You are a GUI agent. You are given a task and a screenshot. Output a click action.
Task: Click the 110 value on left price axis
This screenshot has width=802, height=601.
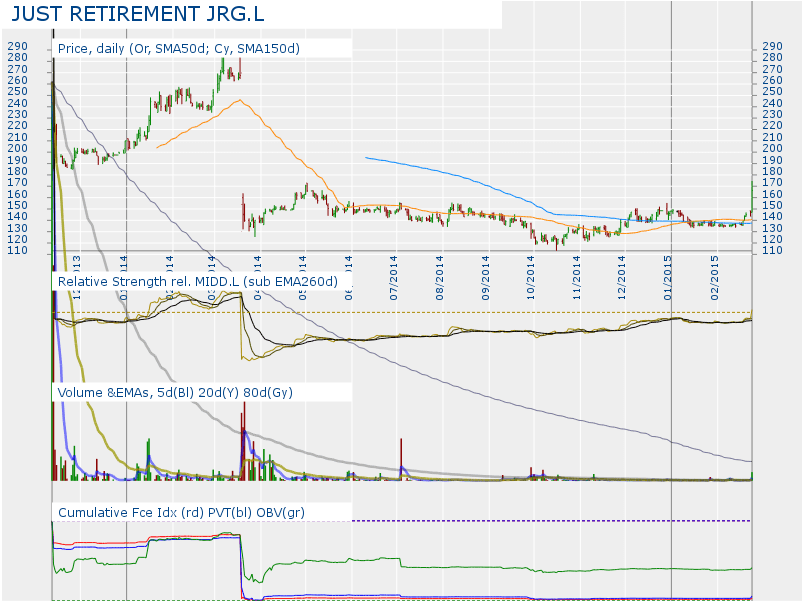(17, 251)
